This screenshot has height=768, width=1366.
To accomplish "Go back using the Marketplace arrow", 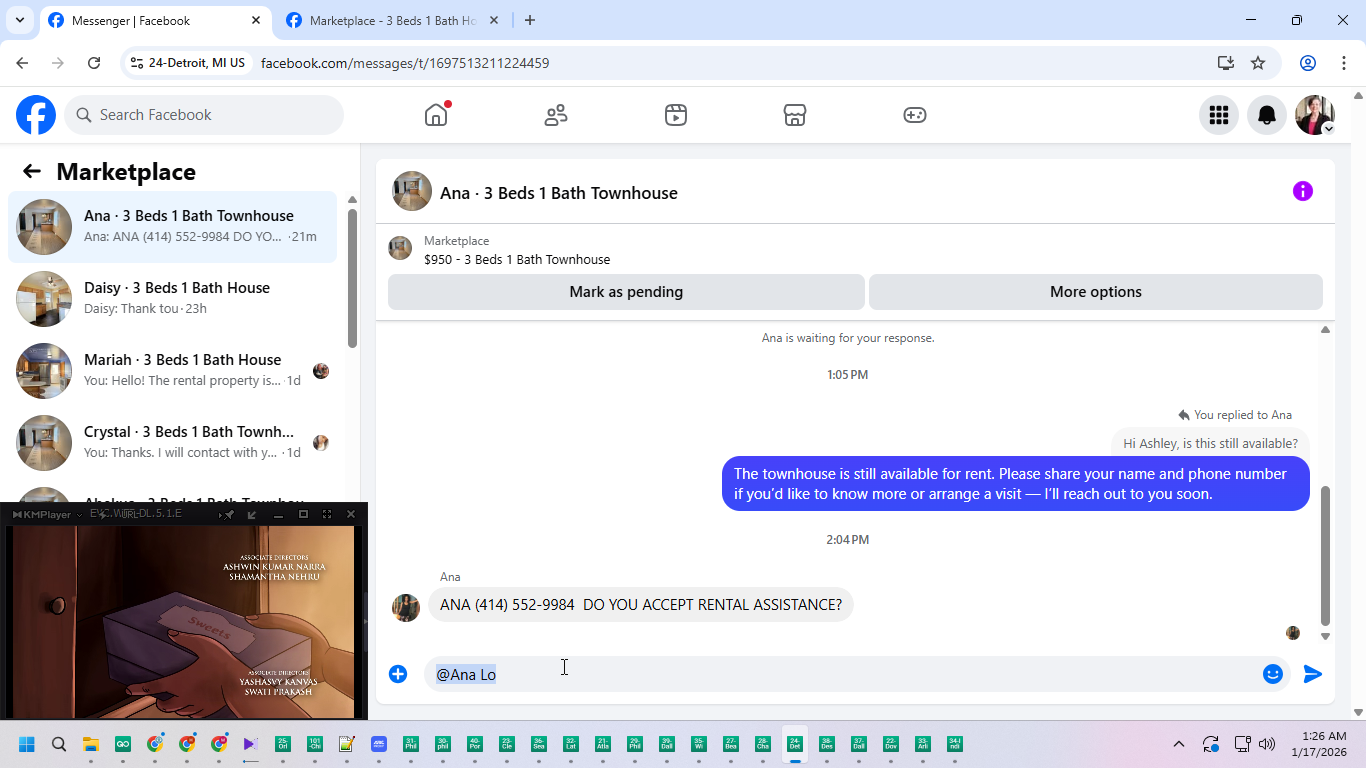I will [x=32, y=171].
